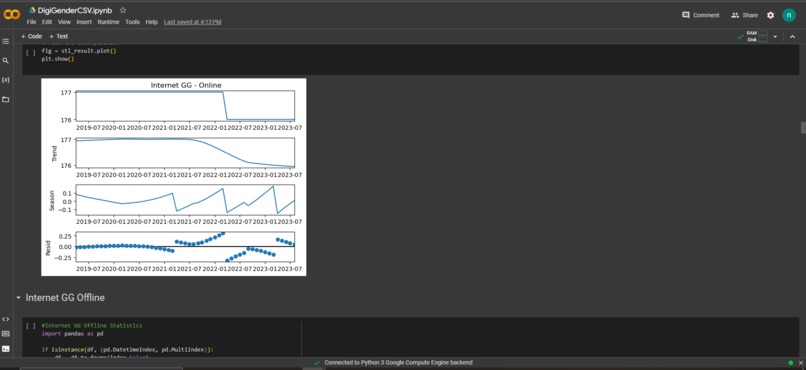Open the Runtime menu
Image resolution: width=806 pixels, height=370 pixels.
point(108,22)
